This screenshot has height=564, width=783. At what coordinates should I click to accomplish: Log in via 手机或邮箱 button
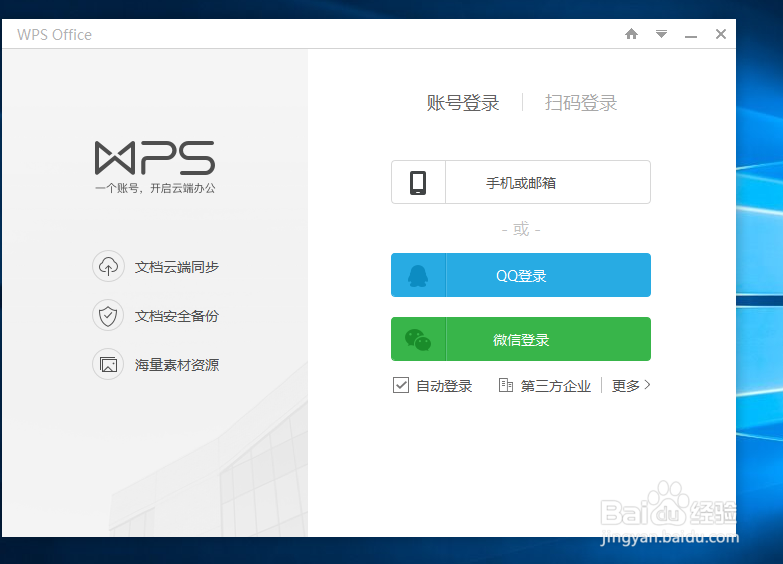click(521, 182)
